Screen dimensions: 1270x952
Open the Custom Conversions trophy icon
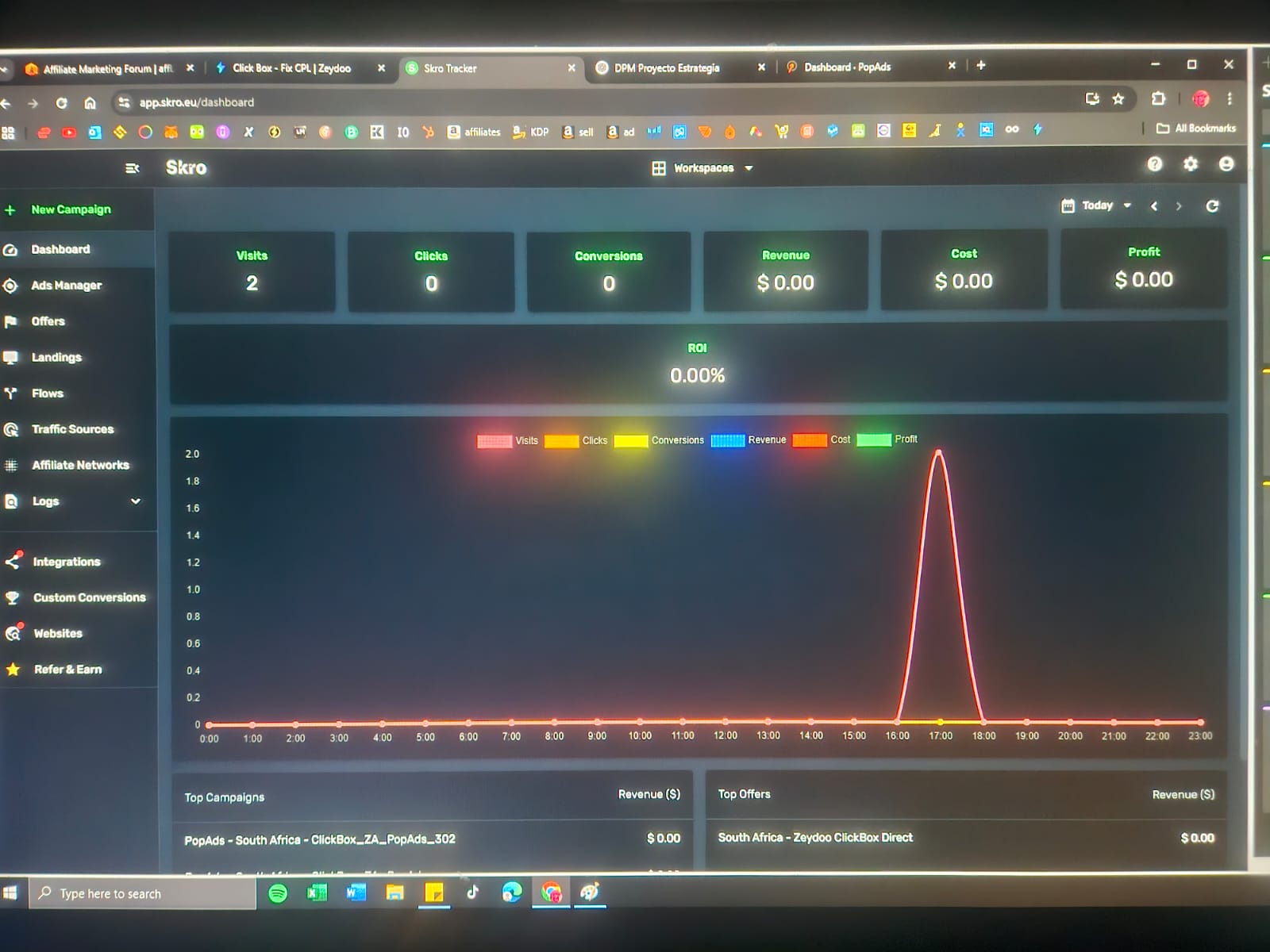pyautogui.click(x=13, y=597)
